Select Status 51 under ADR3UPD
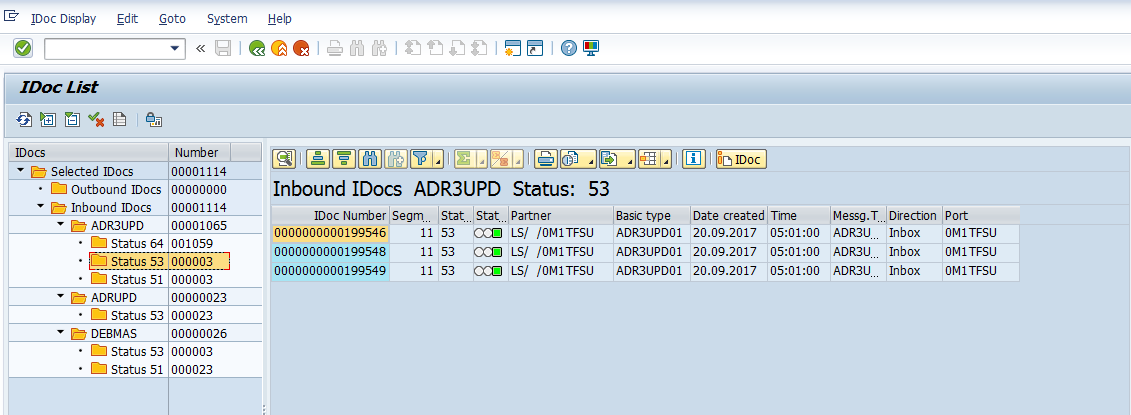Screen dimensions: 1131x415 [x=137, y=279]
